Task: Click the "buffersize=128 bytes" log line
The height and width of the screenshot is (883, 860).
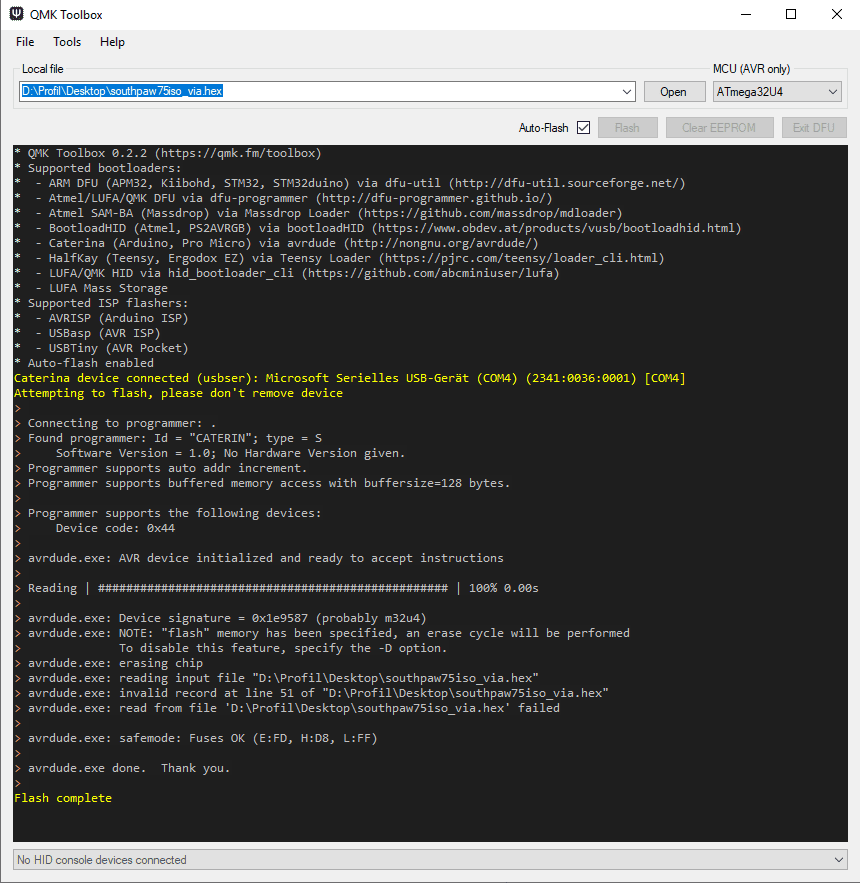Action: pos(262,483)
